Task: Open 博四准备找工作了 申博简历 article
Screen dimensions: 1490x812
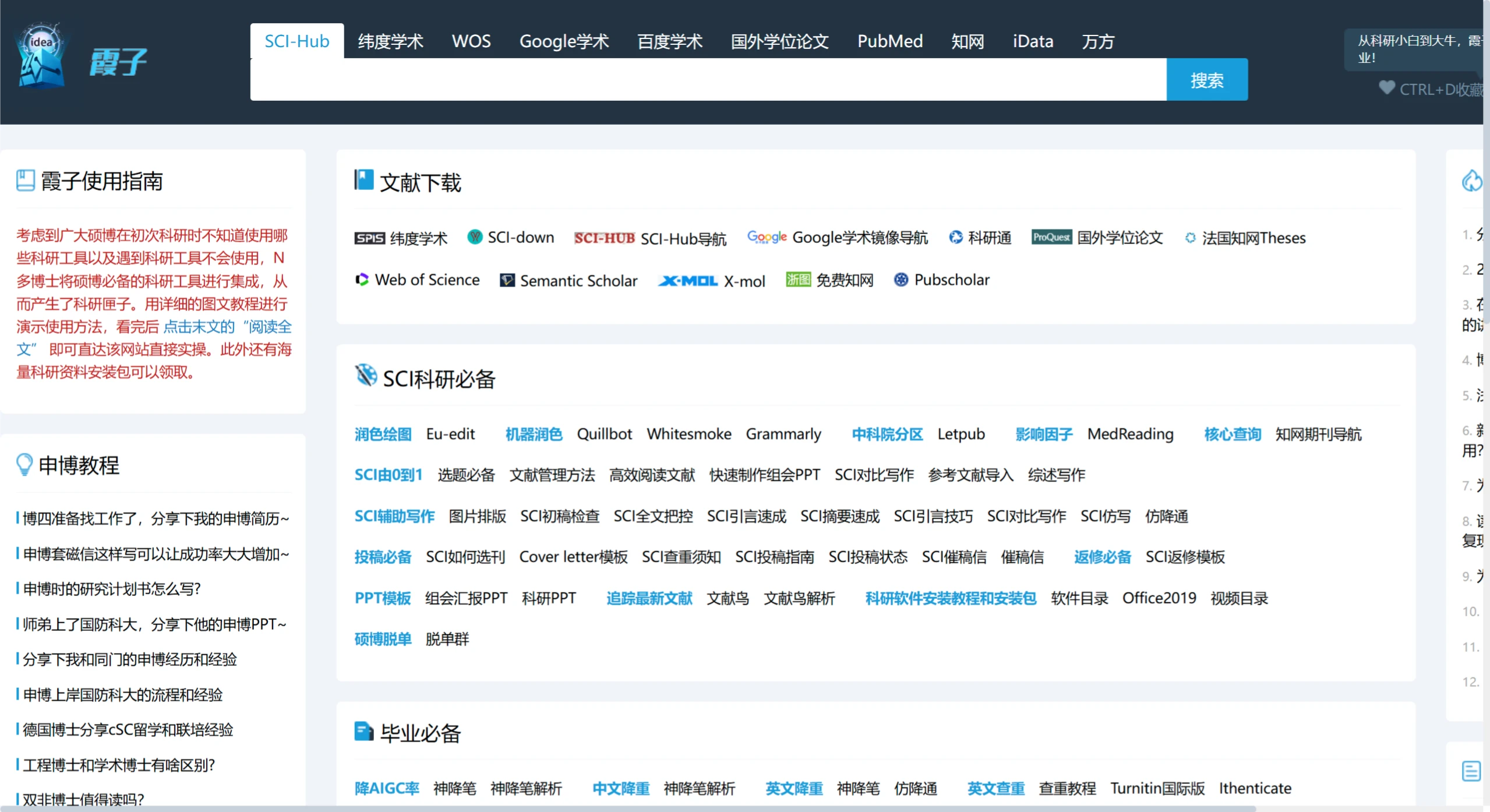Action: pyautogui.click(x=156, y=518)
